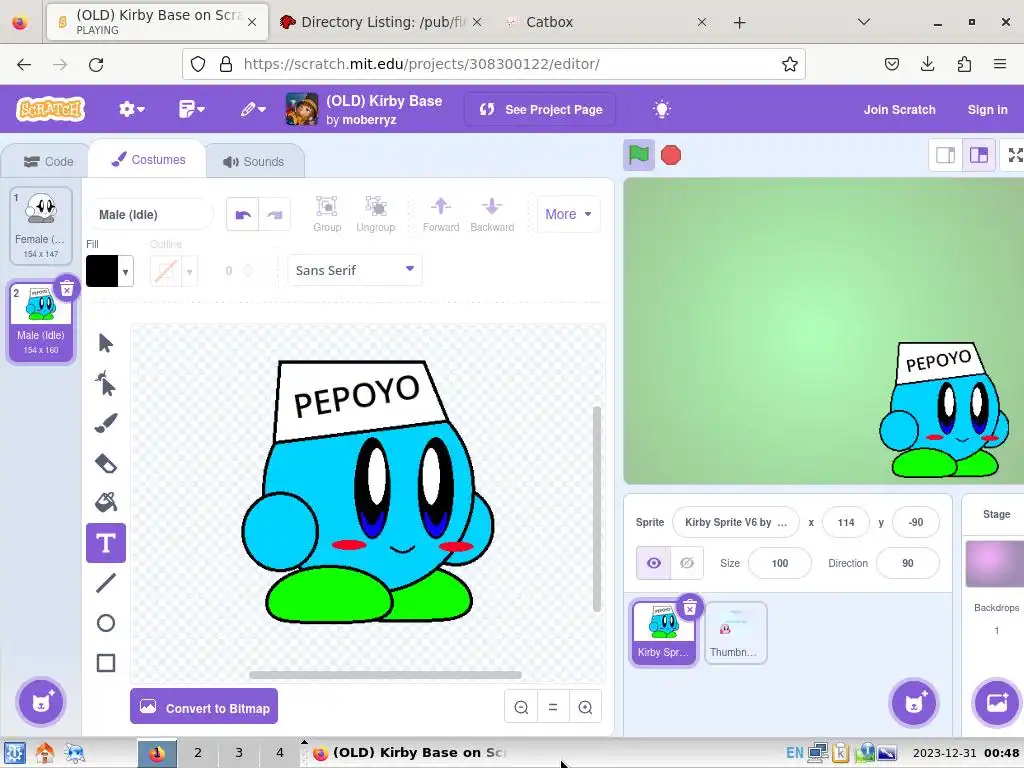
Task: Open the Tutorials lightbulb icon
Action: [x=662, y=109]
